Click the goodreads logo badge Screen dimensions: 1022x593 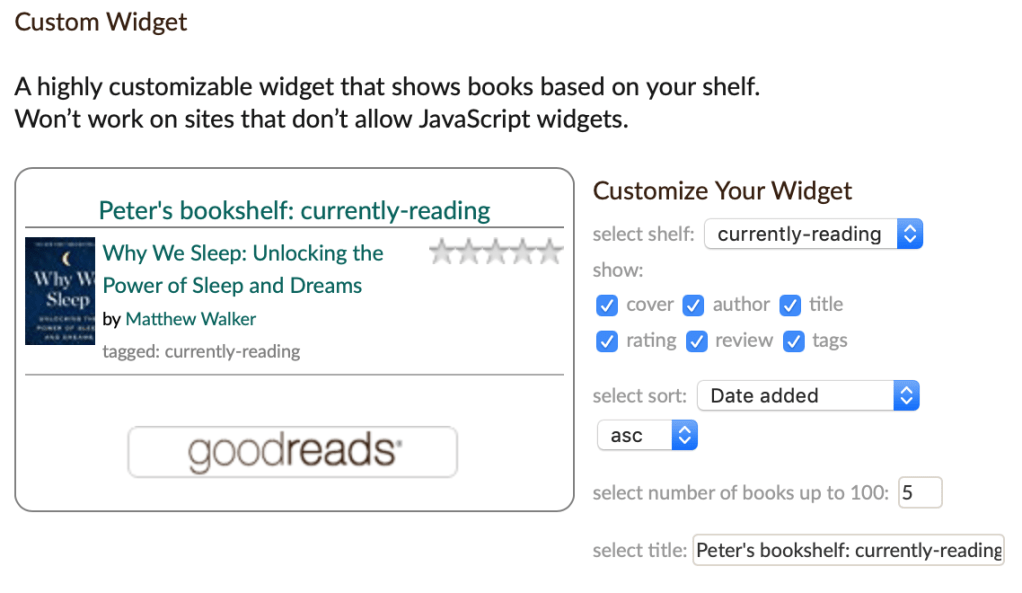(x=292, y=452)
